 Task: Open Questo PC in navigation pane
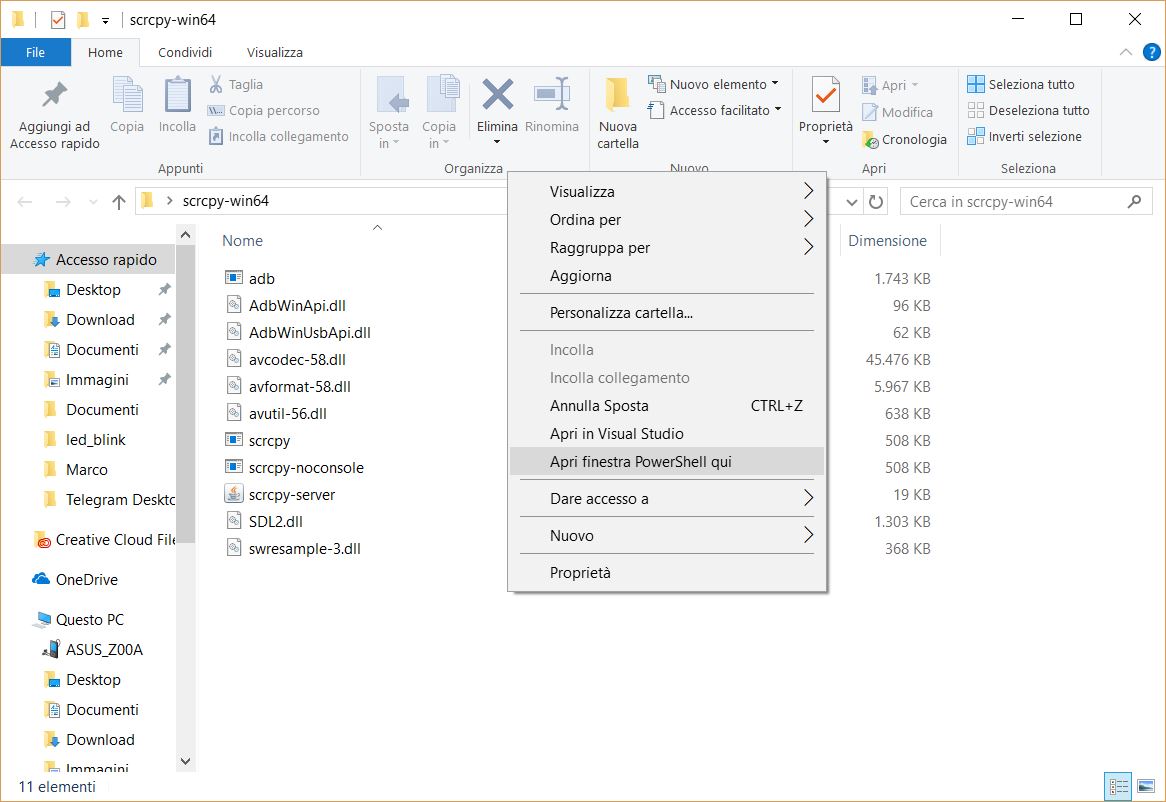point(79,619)
